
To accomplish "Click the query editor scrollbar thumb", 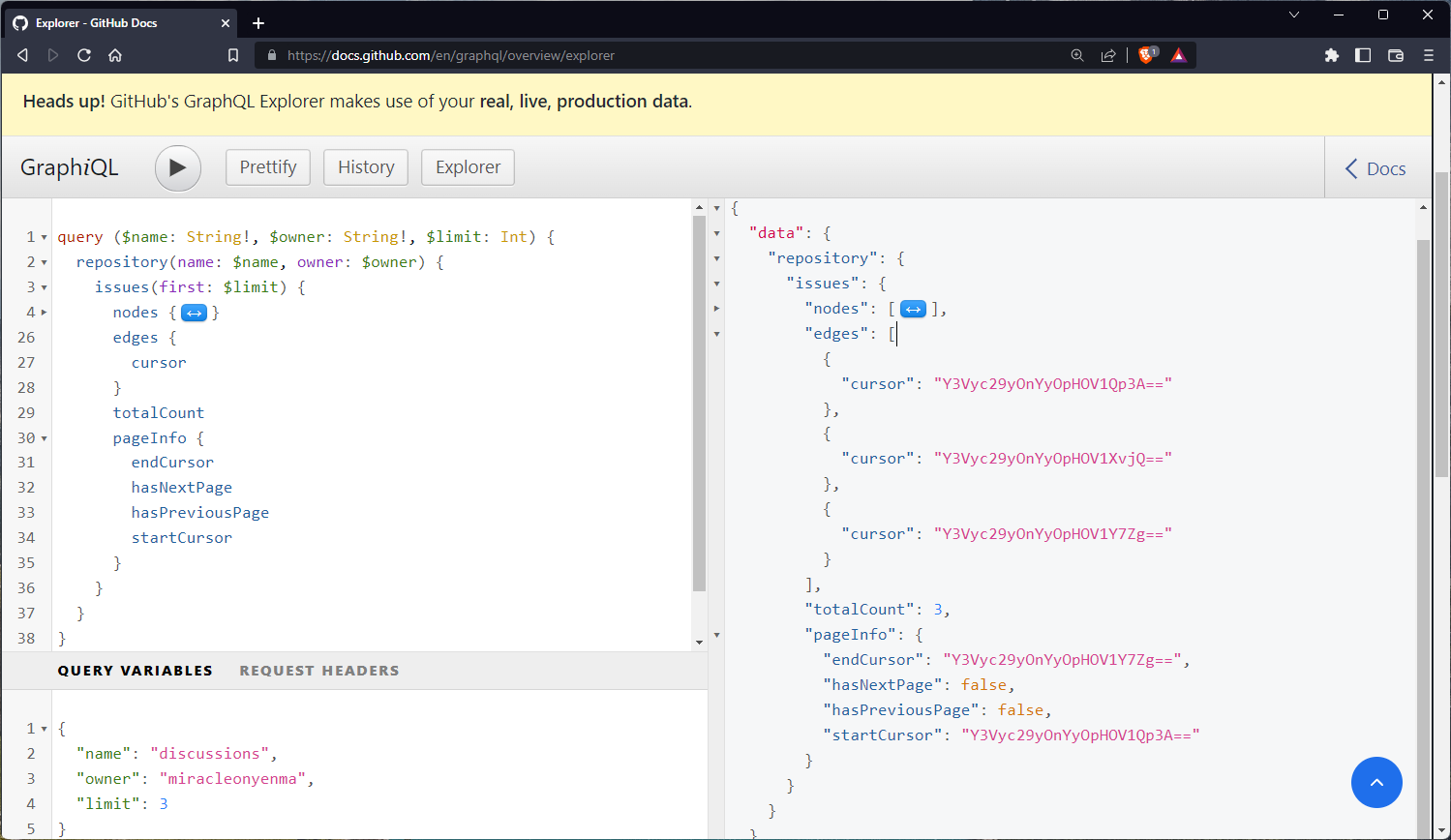I will [x=699, y=404].
